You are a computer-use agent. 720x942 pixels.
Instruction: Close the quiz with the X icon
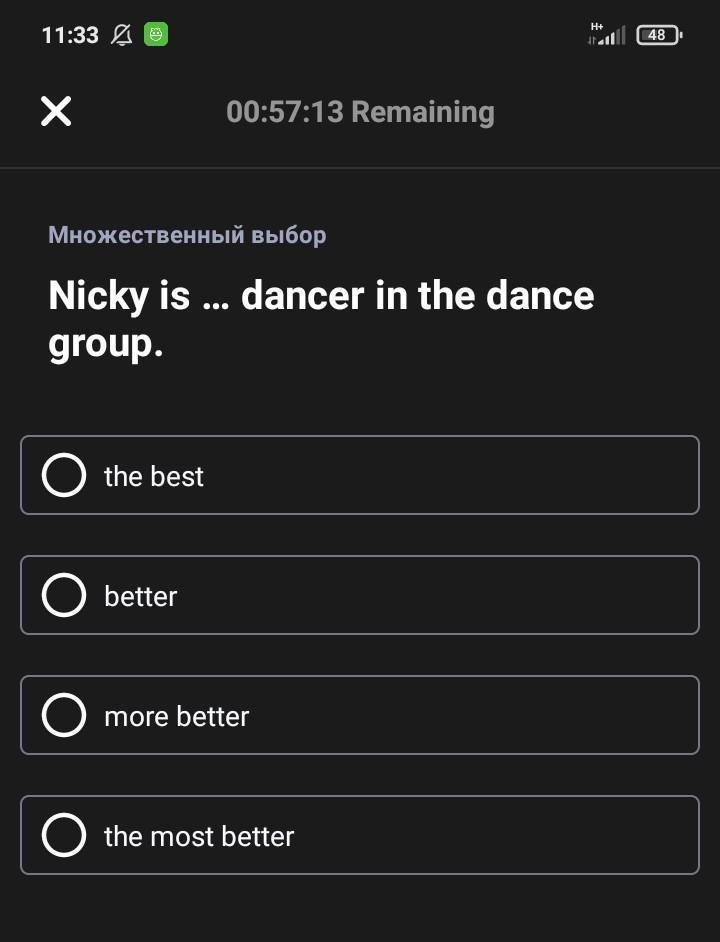(56, 111)
